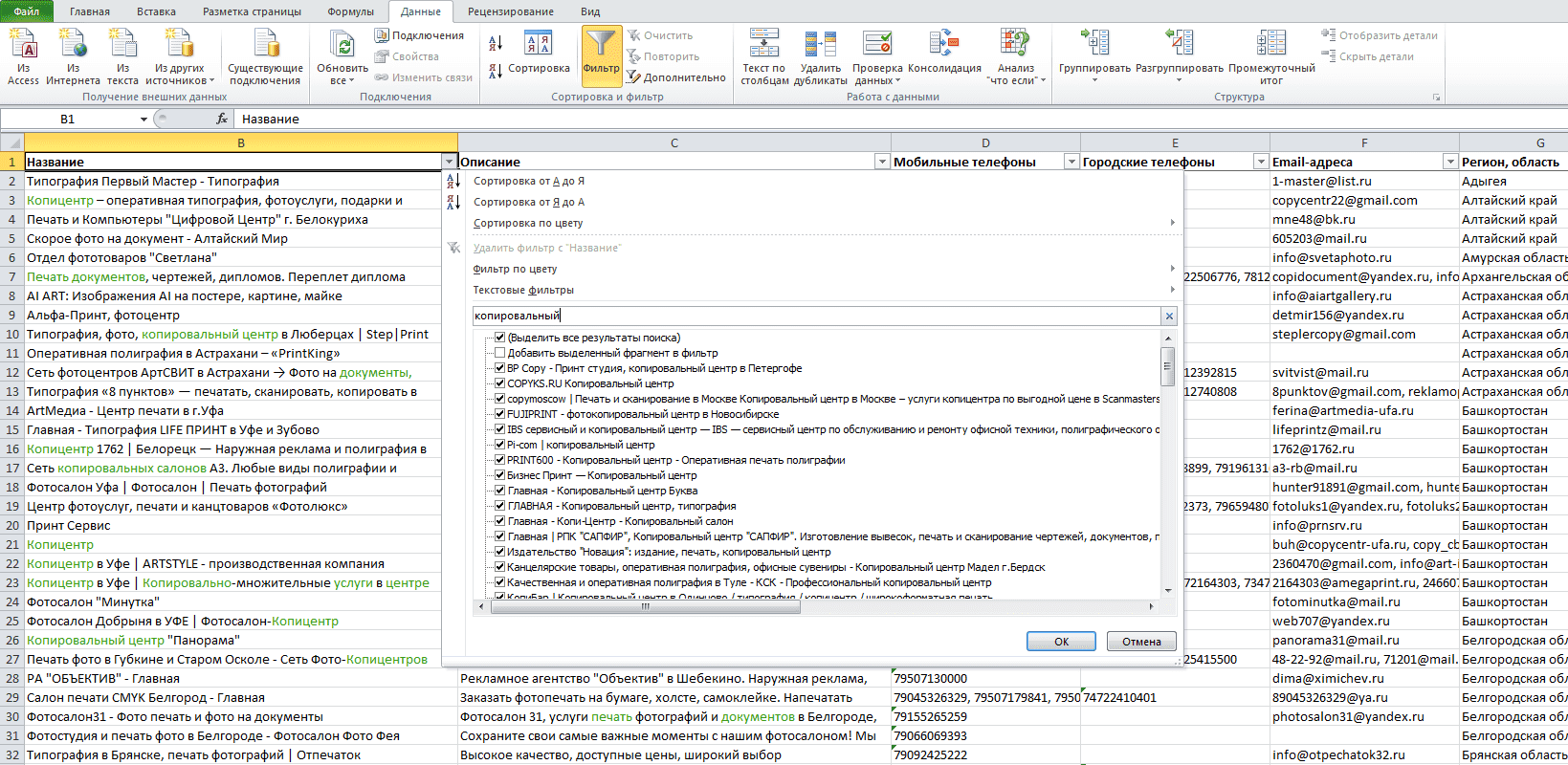Uncheck the COPYKS.RU Копировальный центр item
Screen dimensions: 1568x765
pos(499,383)
